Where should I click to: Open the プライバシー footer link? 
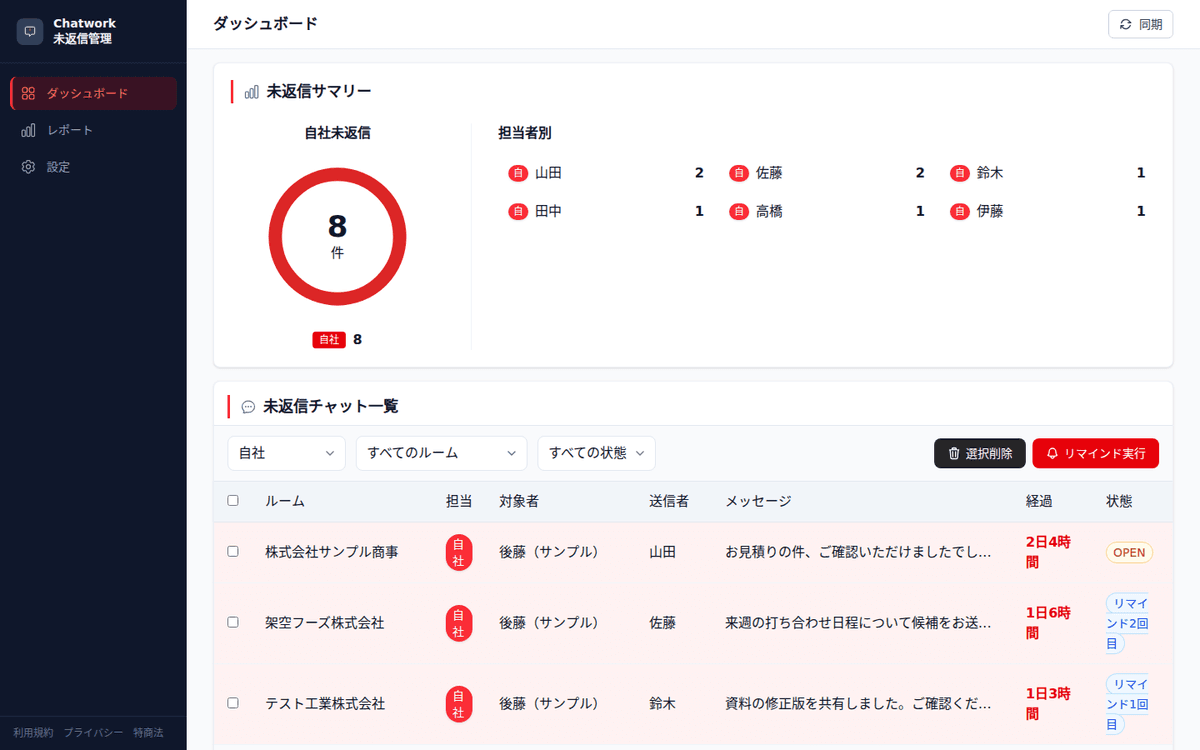tap(94, 733)
